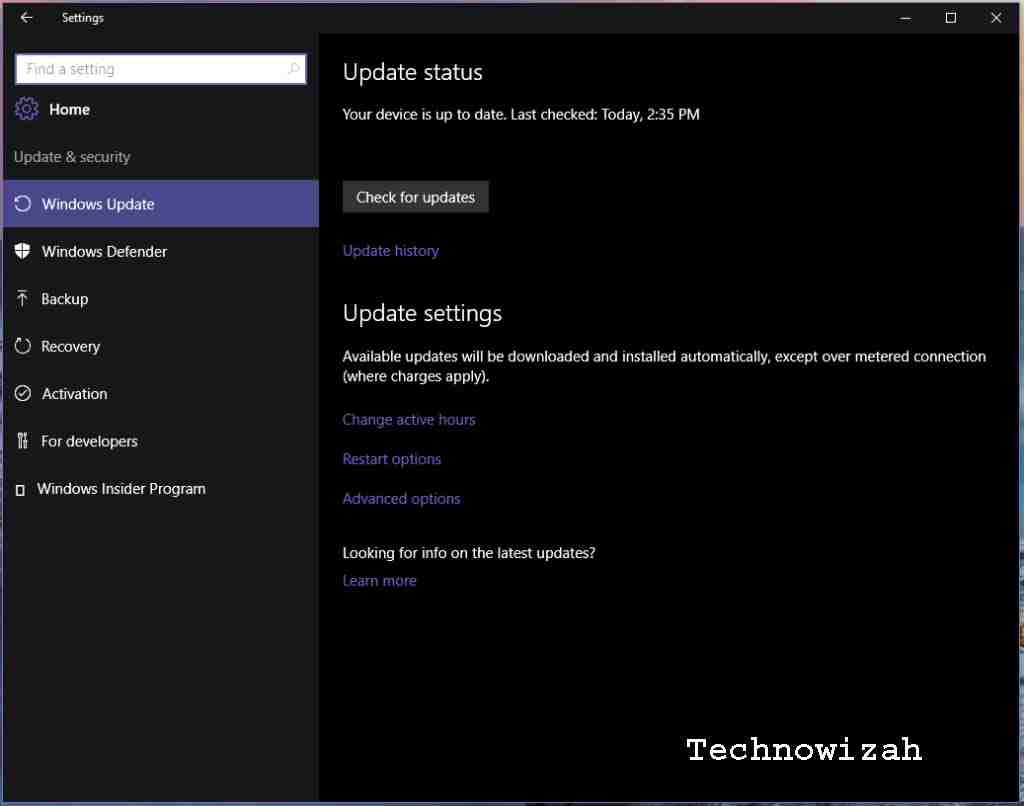Go back using the arrow icon

[27, 18]
